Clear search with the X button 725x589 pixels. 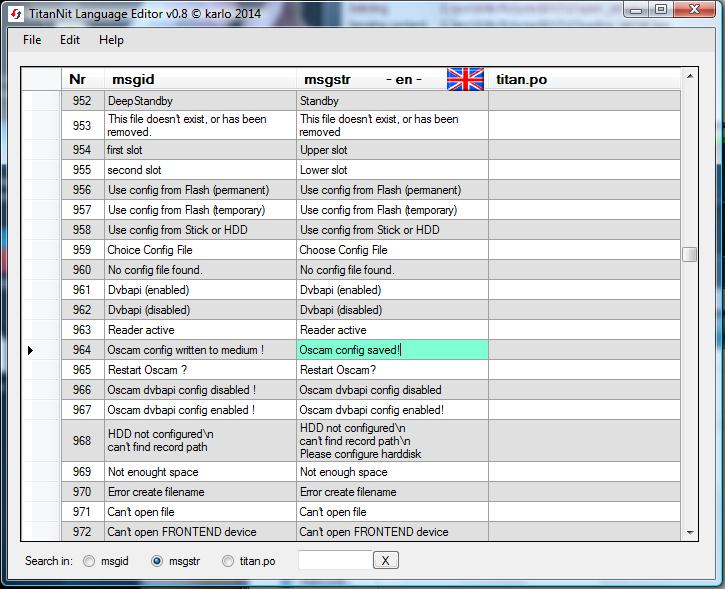pos(386,561)
